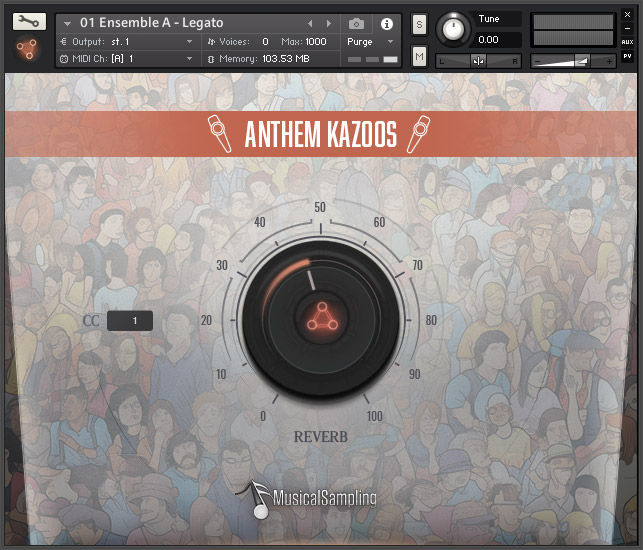Close the instrument with X button
Image resolution: width=643 pixels, height=550 pixels.
point(627,14)
